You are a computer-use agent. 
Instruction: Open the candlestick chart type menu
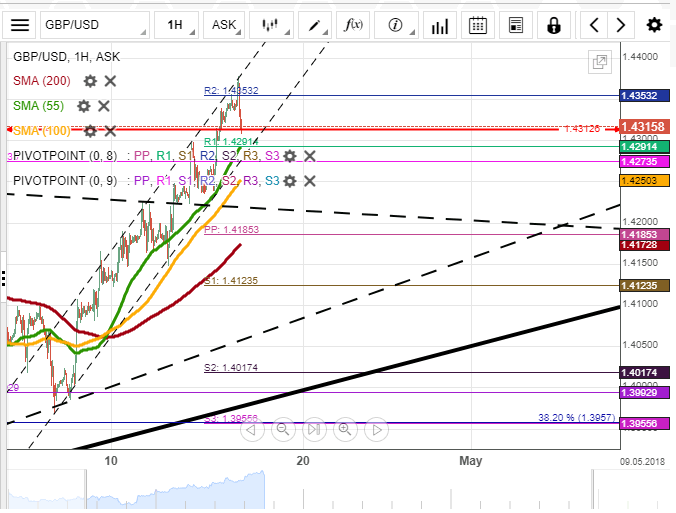(268, 24)
